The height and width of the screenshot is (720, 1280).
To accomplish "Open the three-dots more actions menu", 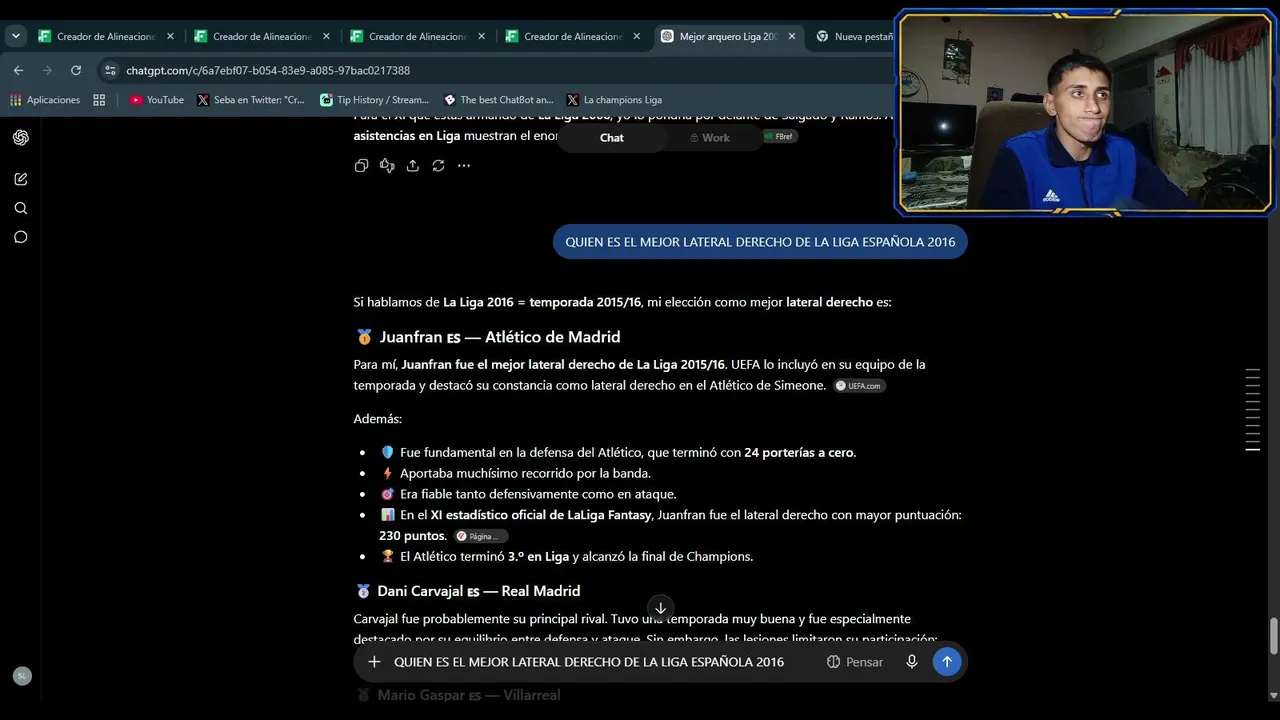I will click(464, 166).
